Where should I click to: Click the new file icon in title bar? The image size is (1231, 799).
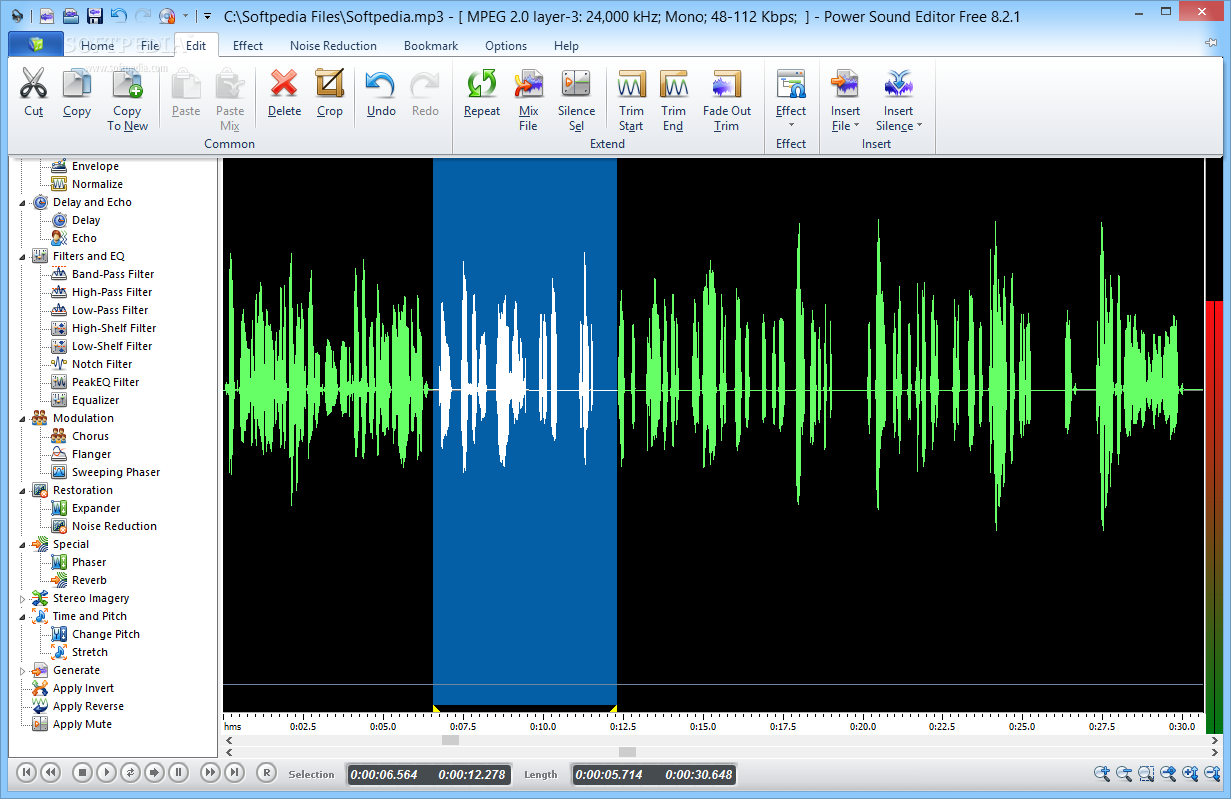point(46,15)
